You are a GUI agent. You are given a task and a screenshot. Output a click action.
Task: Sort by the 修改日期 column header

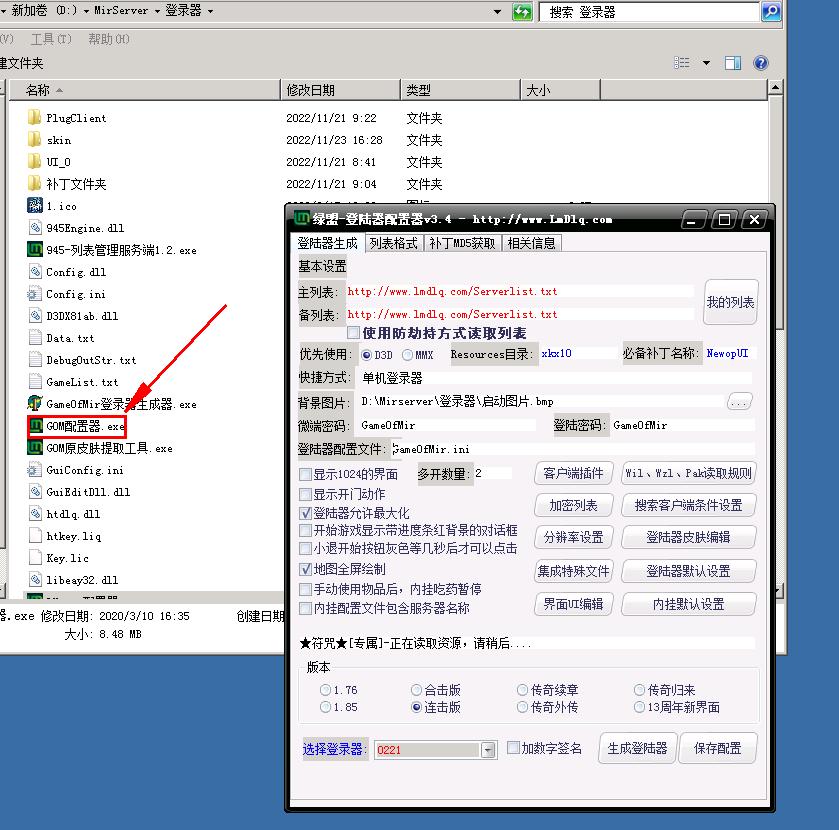point(340,90)
